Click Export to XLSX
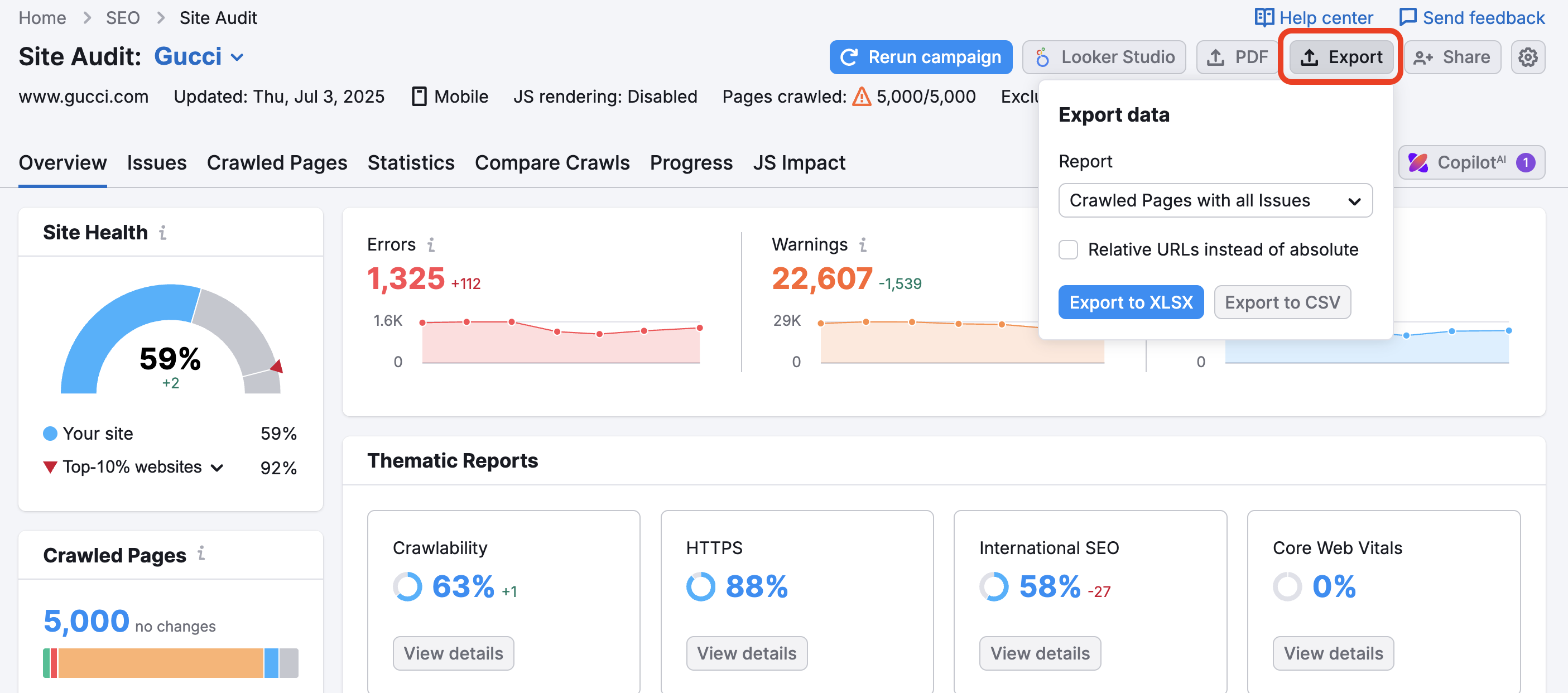This screenshot has width=1568, height=693. tap(1131, 302)
